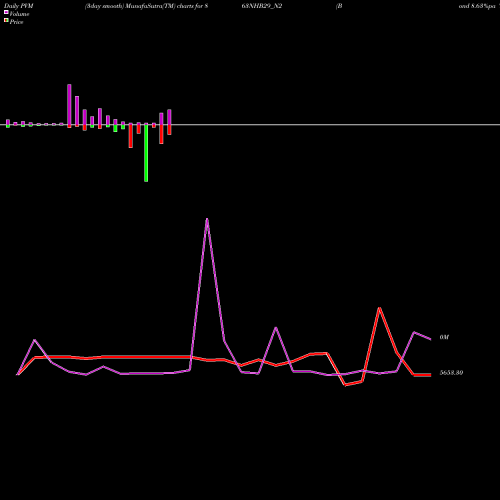Click the Volume legend color swatch
This screenshot has width=500, height=500.
point(6,12)
